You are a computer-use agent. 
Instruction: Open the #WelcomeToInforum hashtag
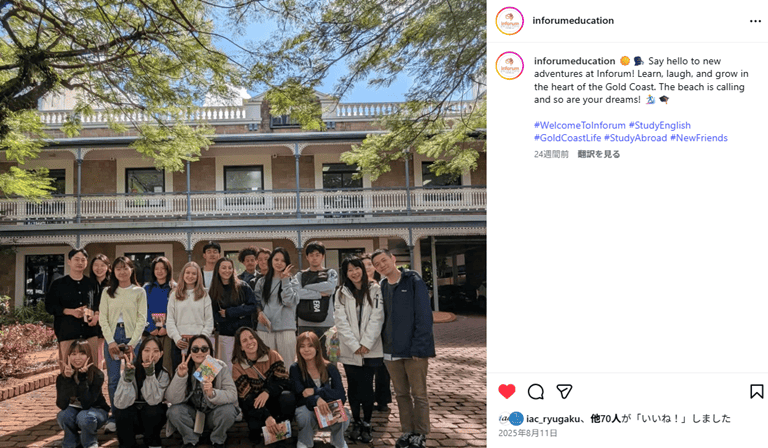pyautogui.click(x=579, y=125)
